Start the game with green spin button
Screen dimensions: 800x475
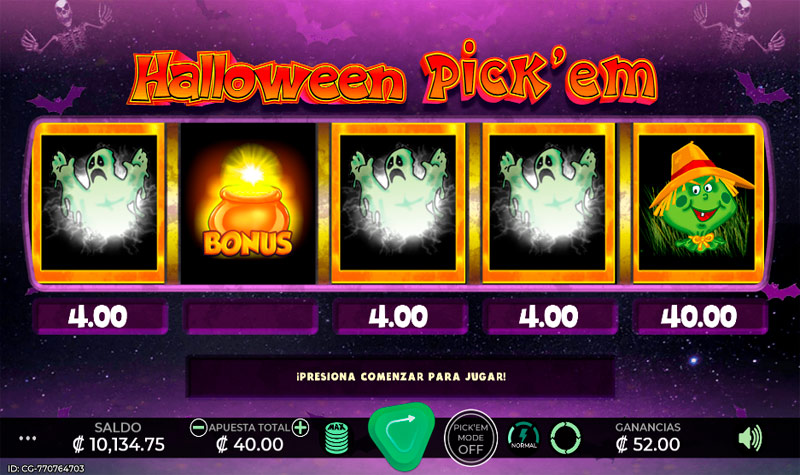[402, 436]
